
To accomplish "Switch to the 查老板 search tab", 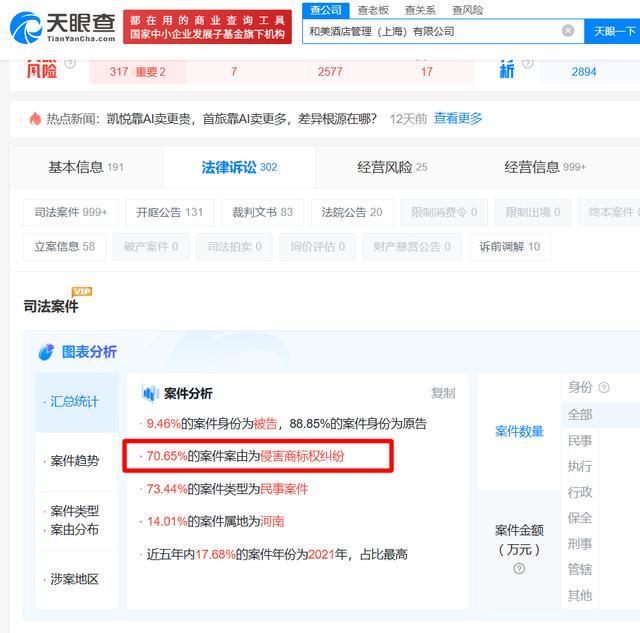I will [x=373, y=10].
